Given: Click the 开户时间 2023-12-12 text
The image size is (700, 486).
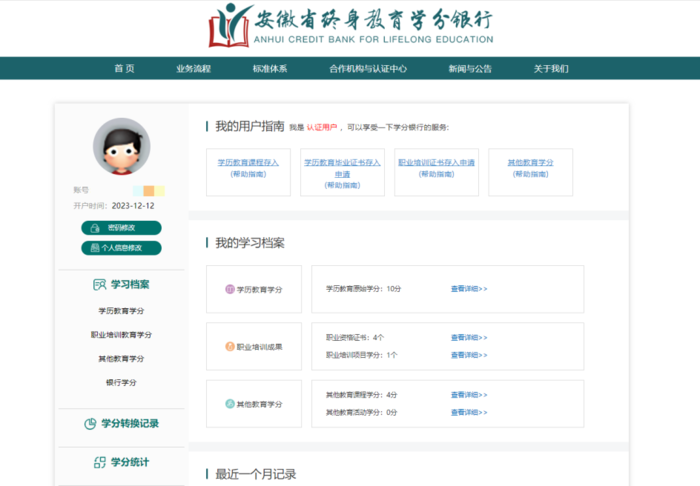Looking at the screenshot, I should point(114,206).
